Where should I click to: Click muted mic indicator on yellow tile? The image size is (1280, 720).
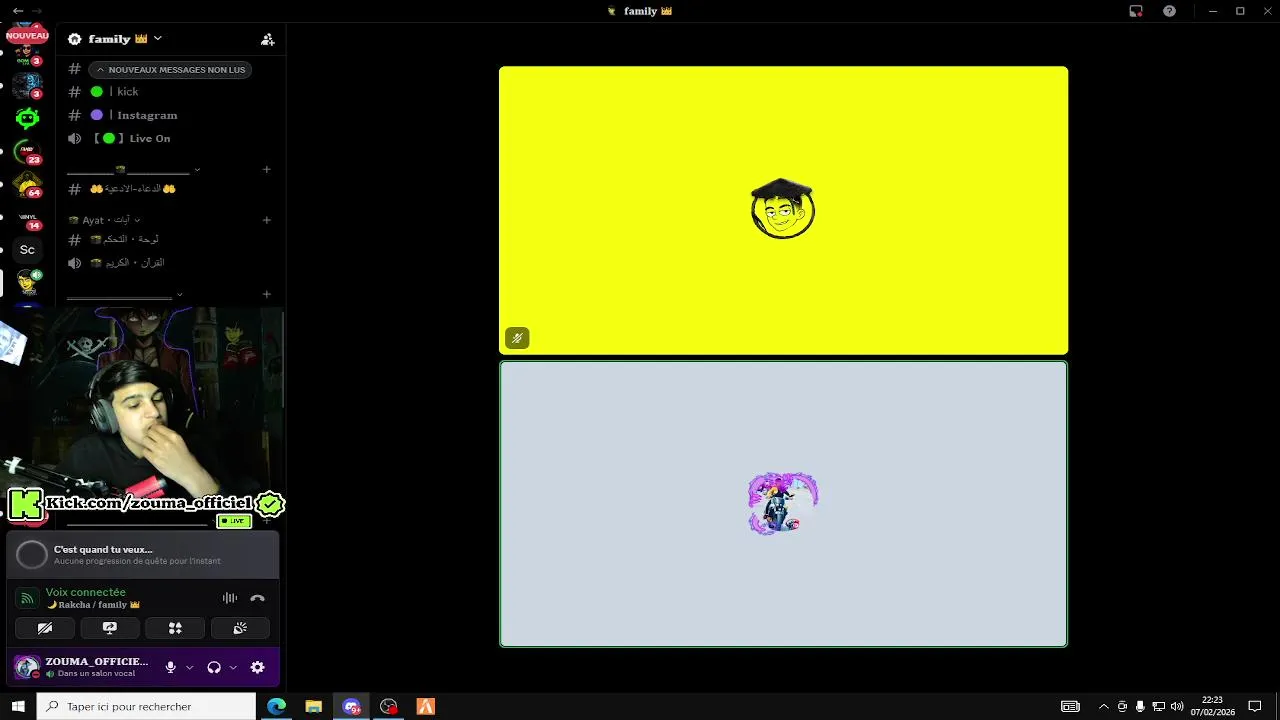pyautogui.click(x=517, y=338)
